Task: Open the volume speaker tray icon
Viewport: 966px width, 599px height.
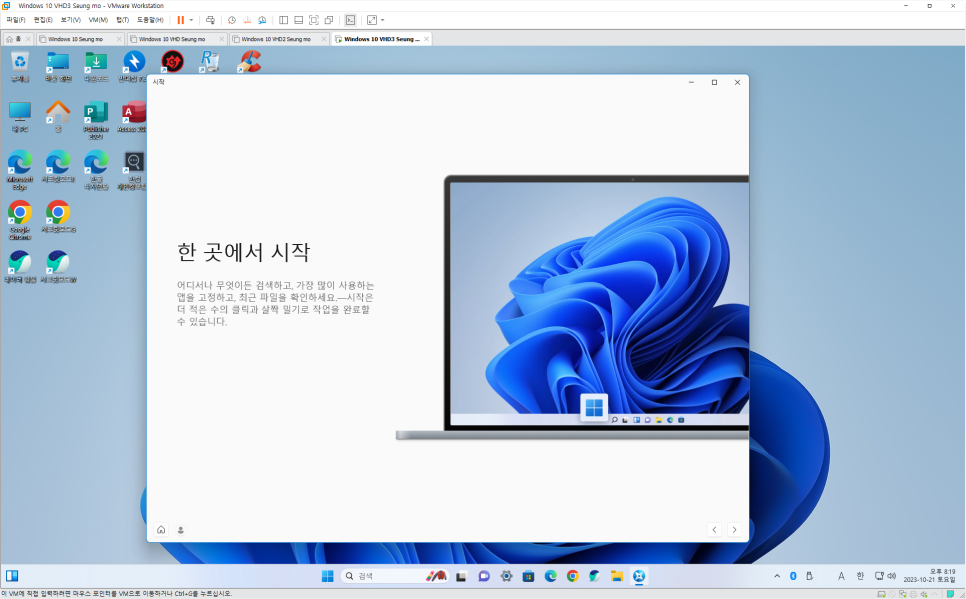Action: pos(891,576)
